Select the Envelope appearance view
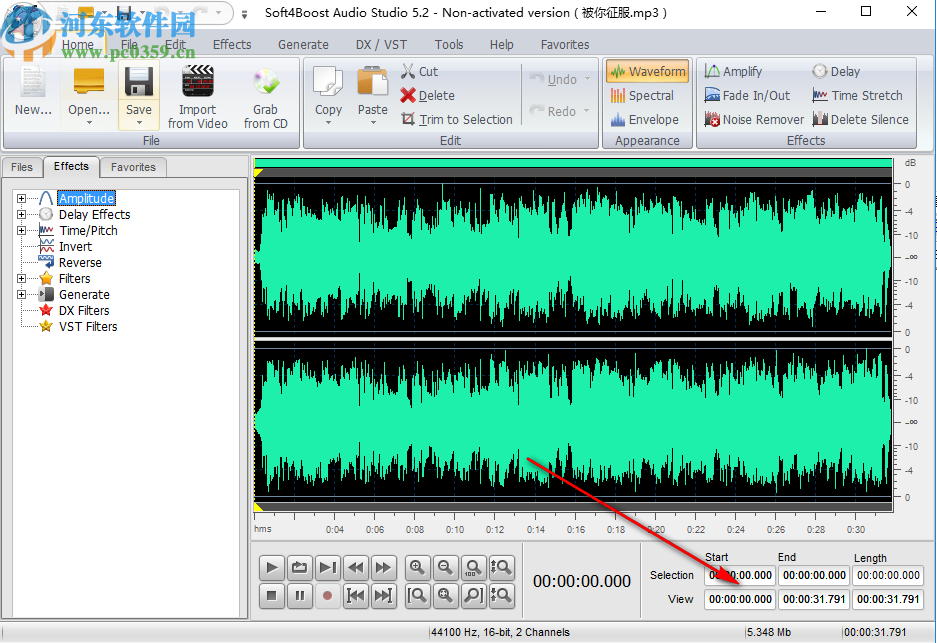The height and width of the screenshot is (643, 937). click(646, 119)
